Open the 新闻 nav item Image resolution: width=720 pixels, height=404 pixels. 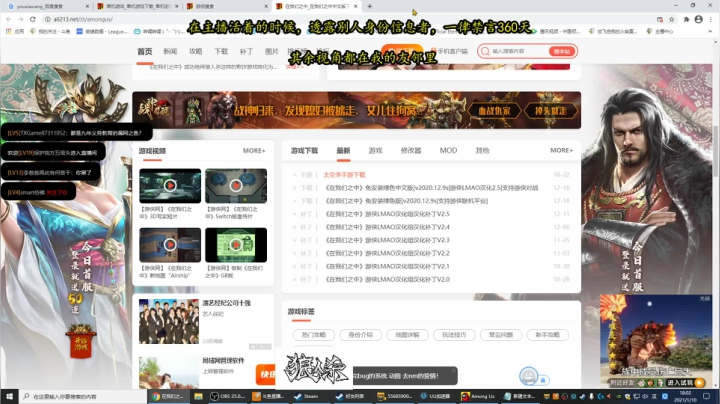pos(170,51)
